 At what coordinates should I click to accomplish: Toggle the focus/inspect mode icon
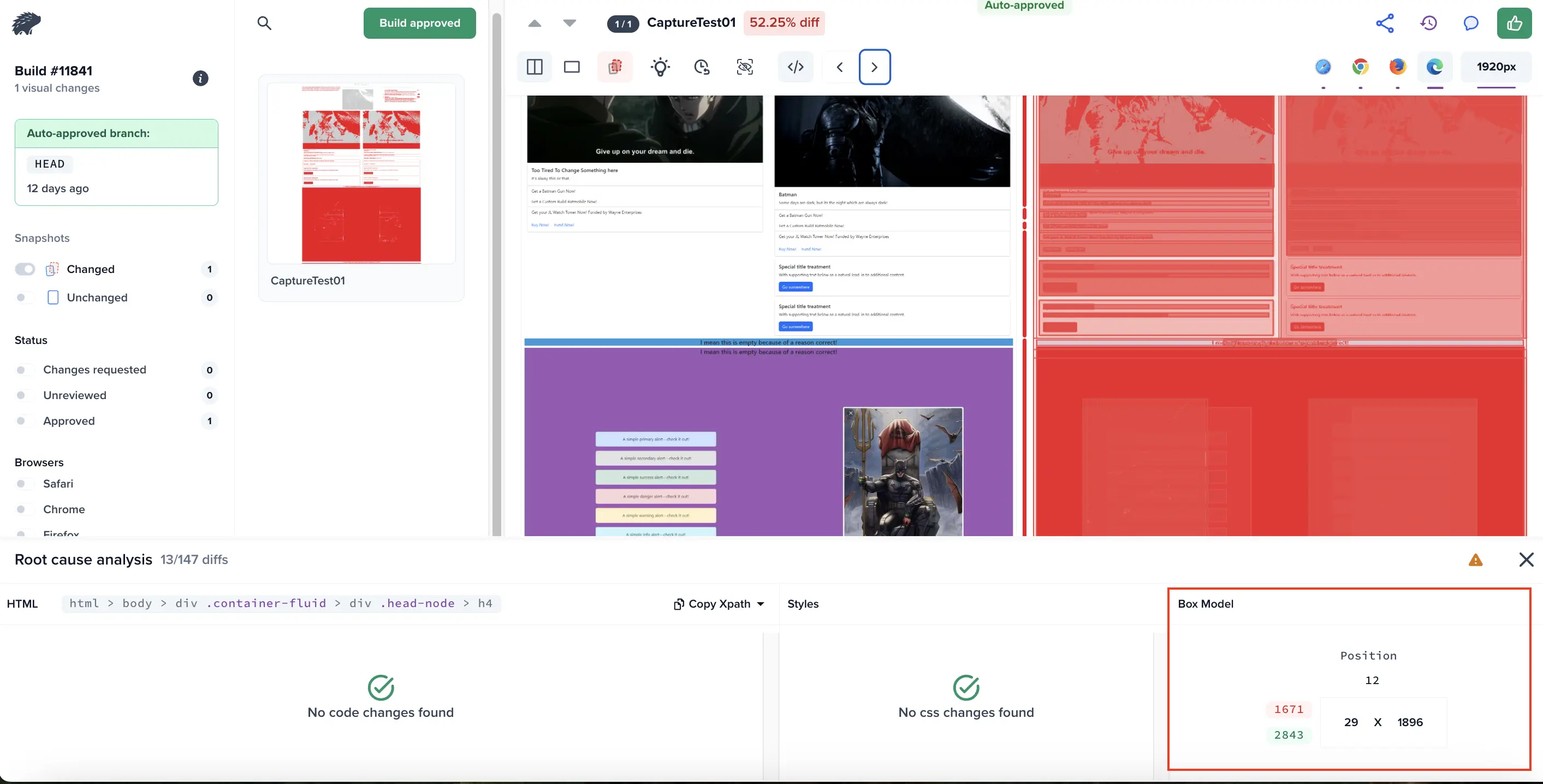click(745, 67)
